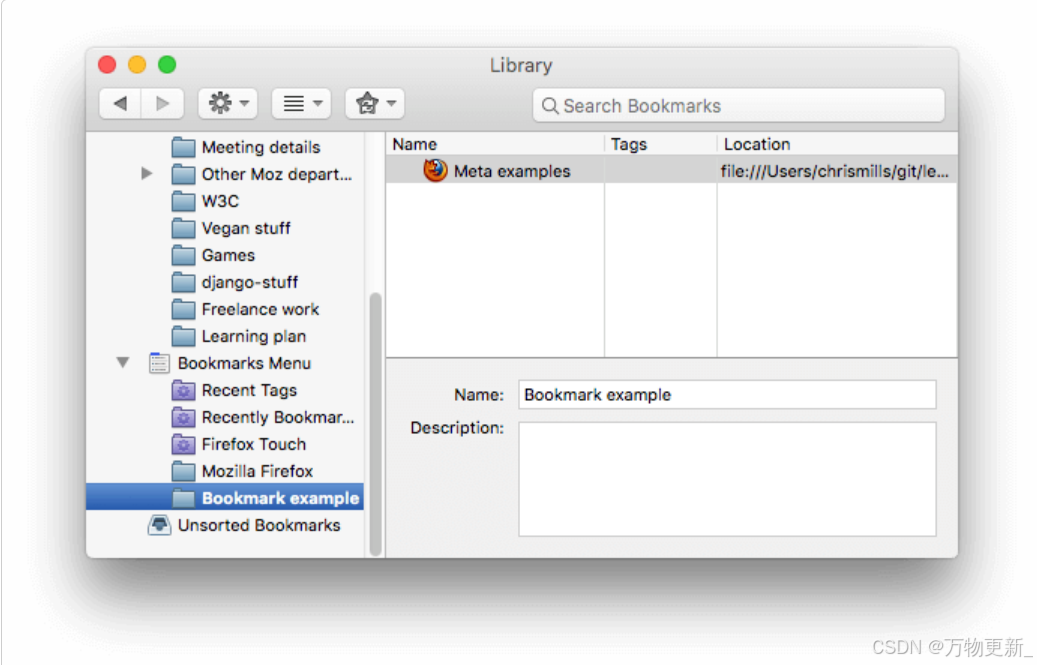Select the Firefox Touch label
Screen dimensions: 1037x665
[x=254, y=444]
